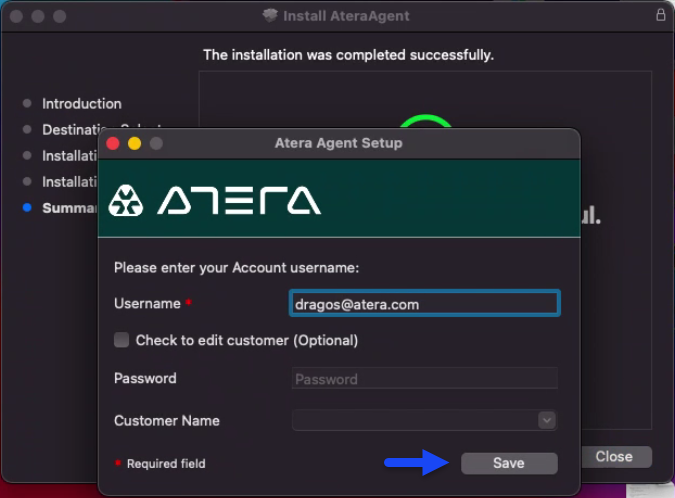Click the lock icon in the installer title bar
Screen dimensions: 675x498
660,15
